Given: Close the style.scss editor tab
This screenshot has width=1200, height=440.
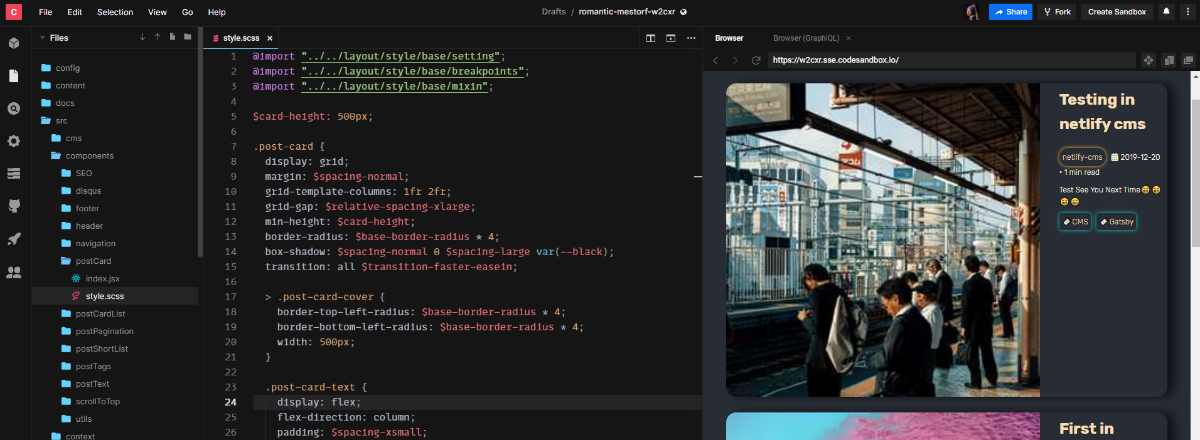Looking at the screenshot, I should click(x=270, y=38).
